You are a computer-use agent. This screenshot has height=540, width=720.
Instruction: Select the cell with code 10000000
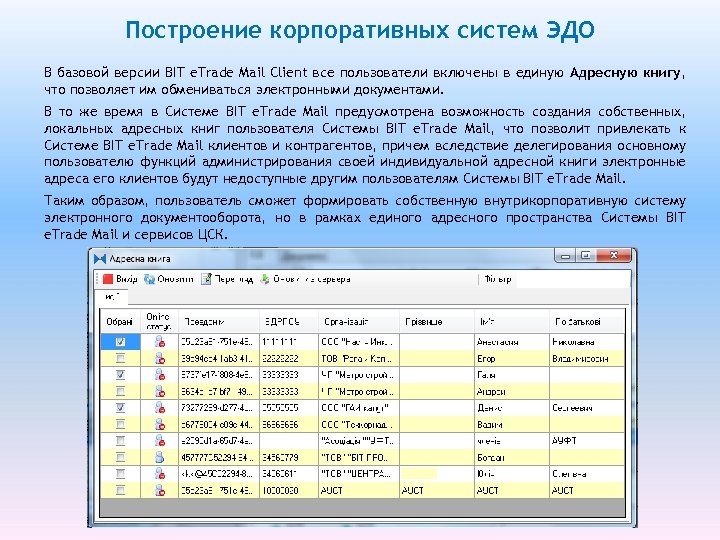click(x=288, y=490)
